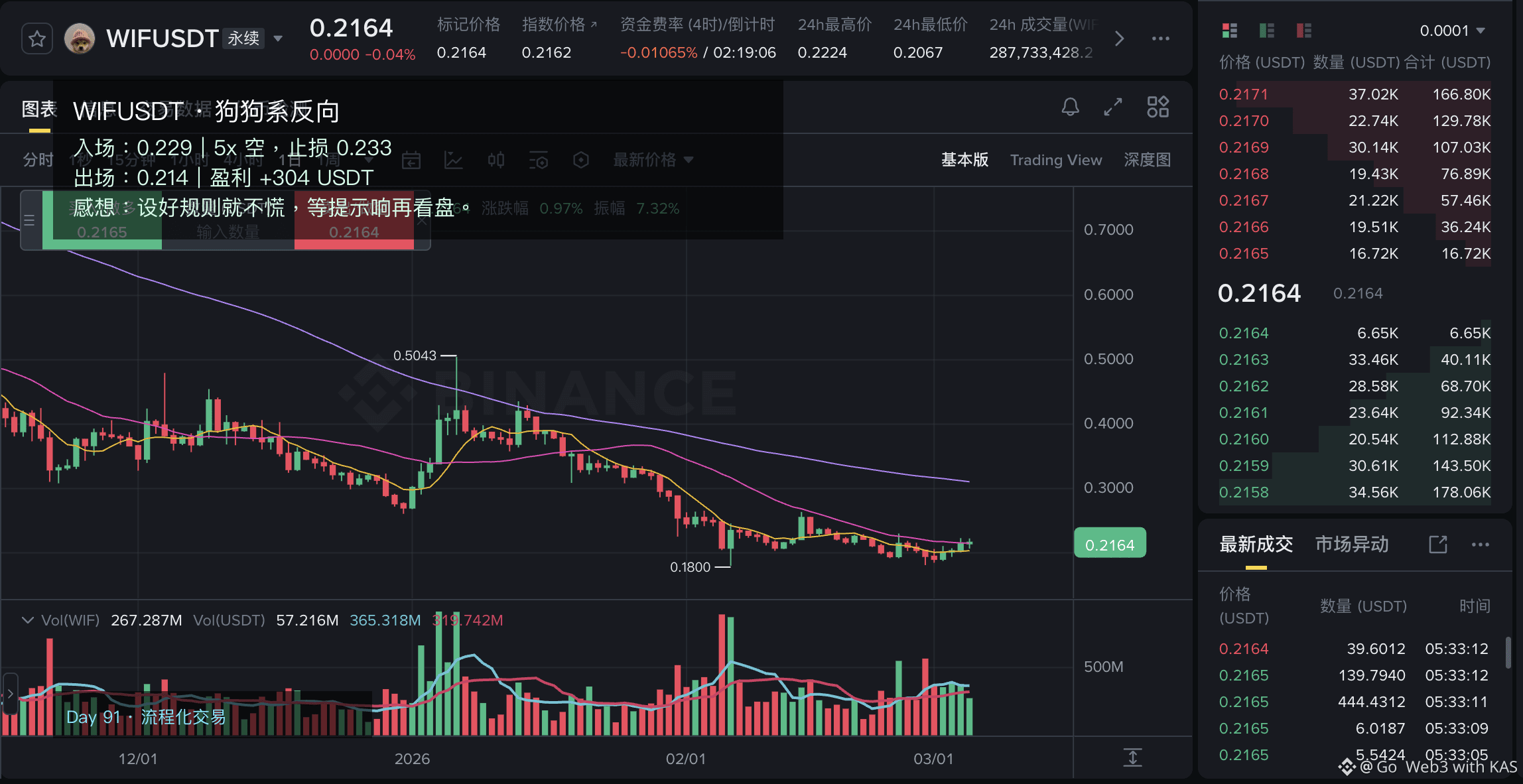Screen dimensions: 1523x784
Task: Select bid price 0.2160 in order book
Action: [1244, 439]
